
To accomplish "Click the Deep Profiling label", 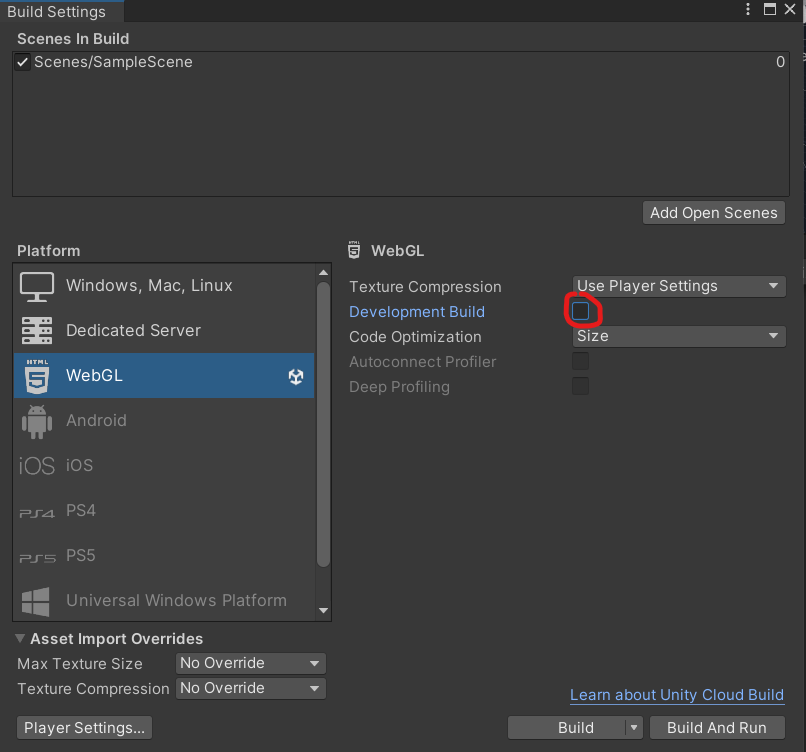I will pos(399,387).
